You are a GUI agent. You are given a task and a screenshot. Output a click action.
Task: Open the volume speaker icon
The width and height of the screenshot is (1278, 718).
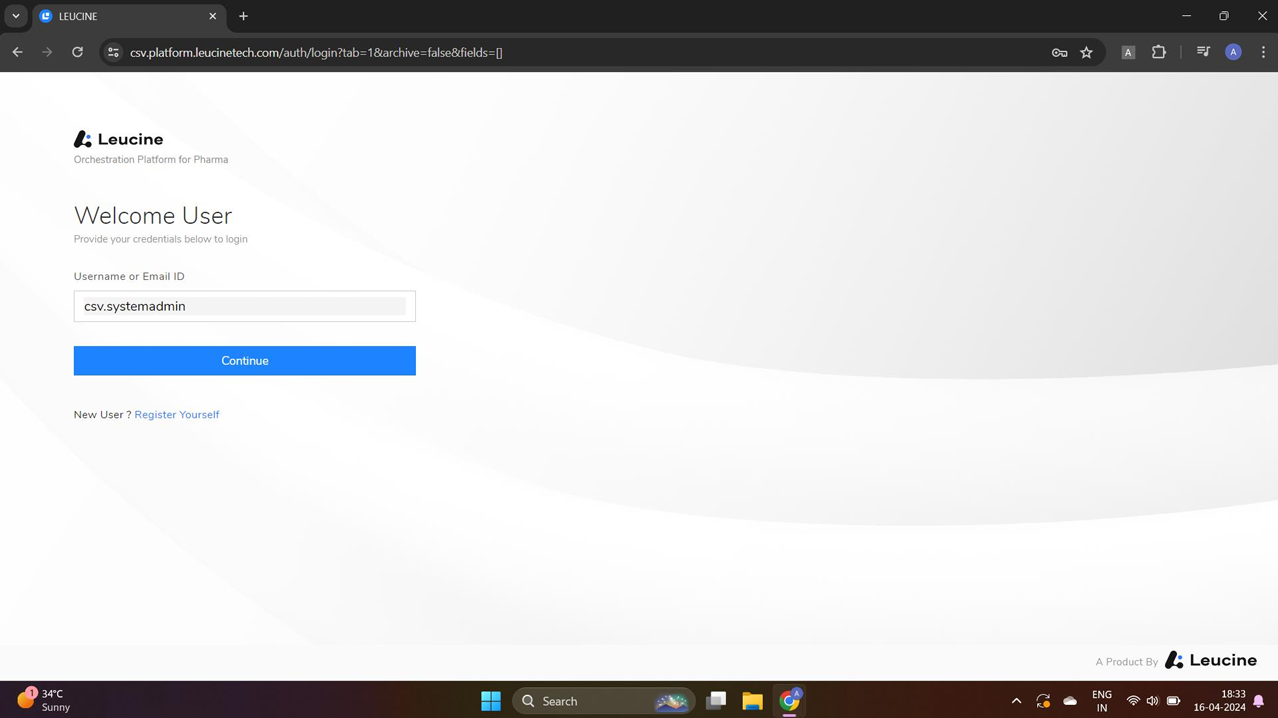coord(1152,701)
